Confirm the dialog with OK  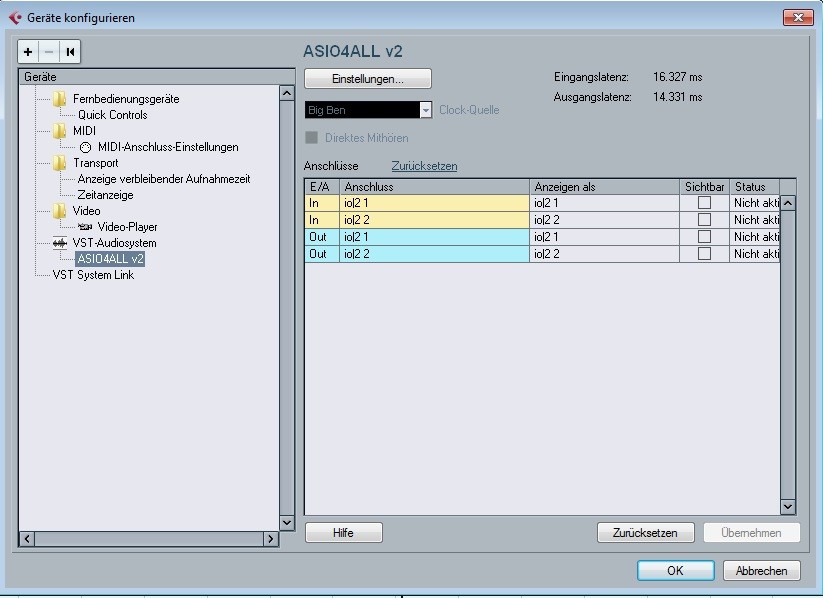pos(675,571)
